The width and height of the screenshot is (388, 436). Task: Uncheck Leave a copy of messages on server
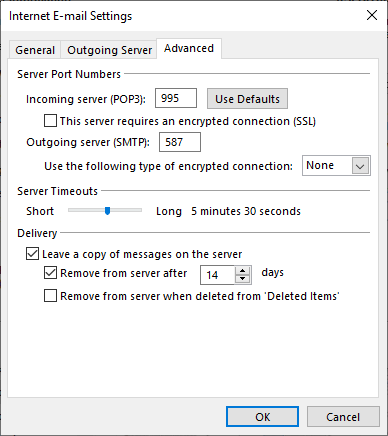click(x=32, y=254)
